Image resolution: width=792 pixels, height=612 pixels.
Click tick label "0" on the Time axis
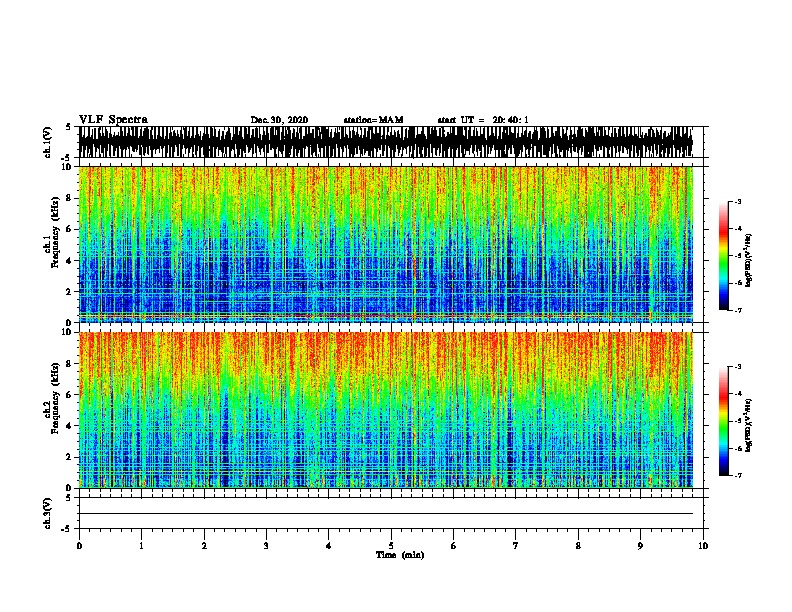click(79, 546)
